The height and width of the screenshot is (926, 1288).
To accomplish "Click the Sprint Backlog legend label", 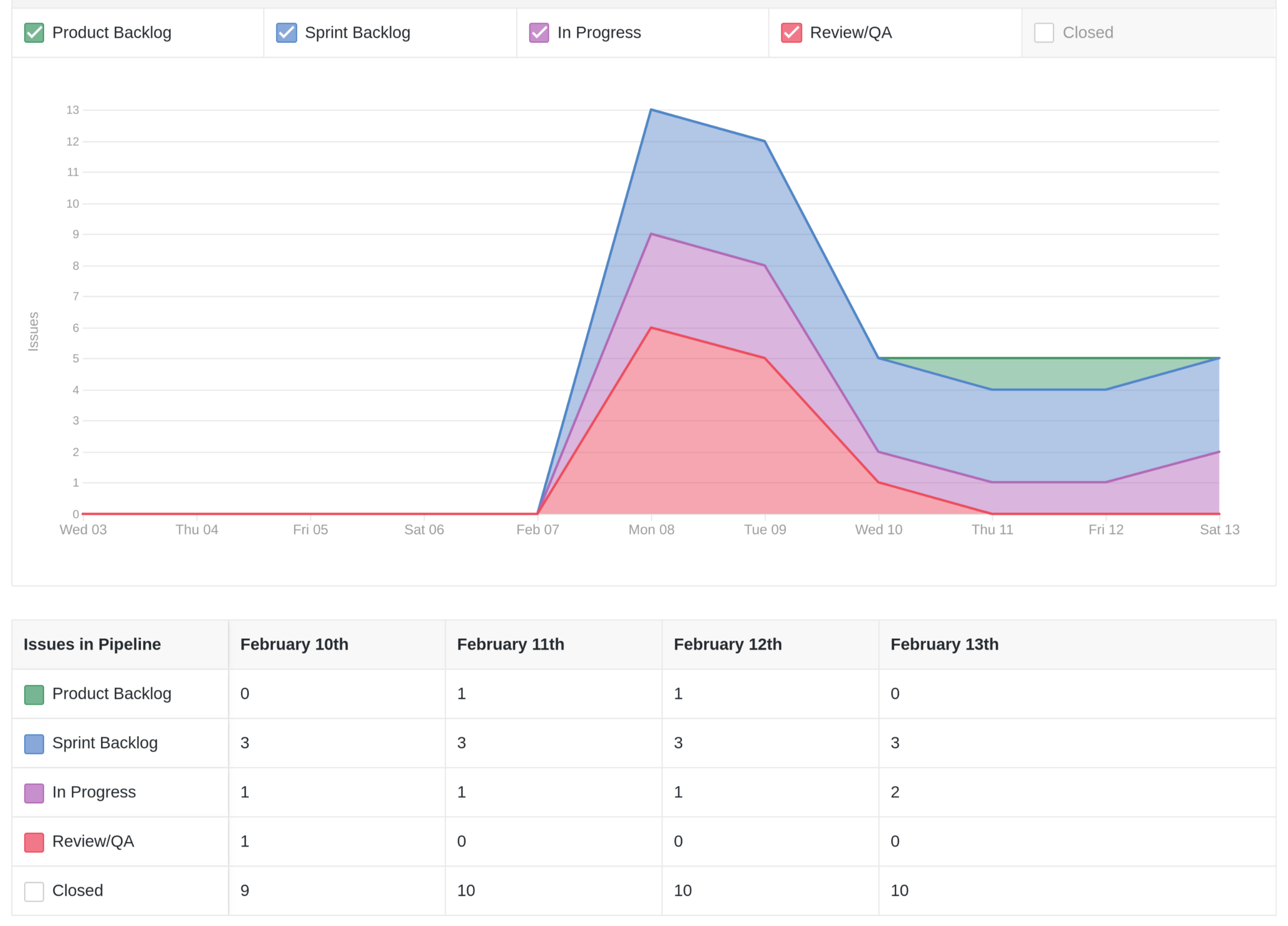I will pyautogui.click(x=357, y=33).
